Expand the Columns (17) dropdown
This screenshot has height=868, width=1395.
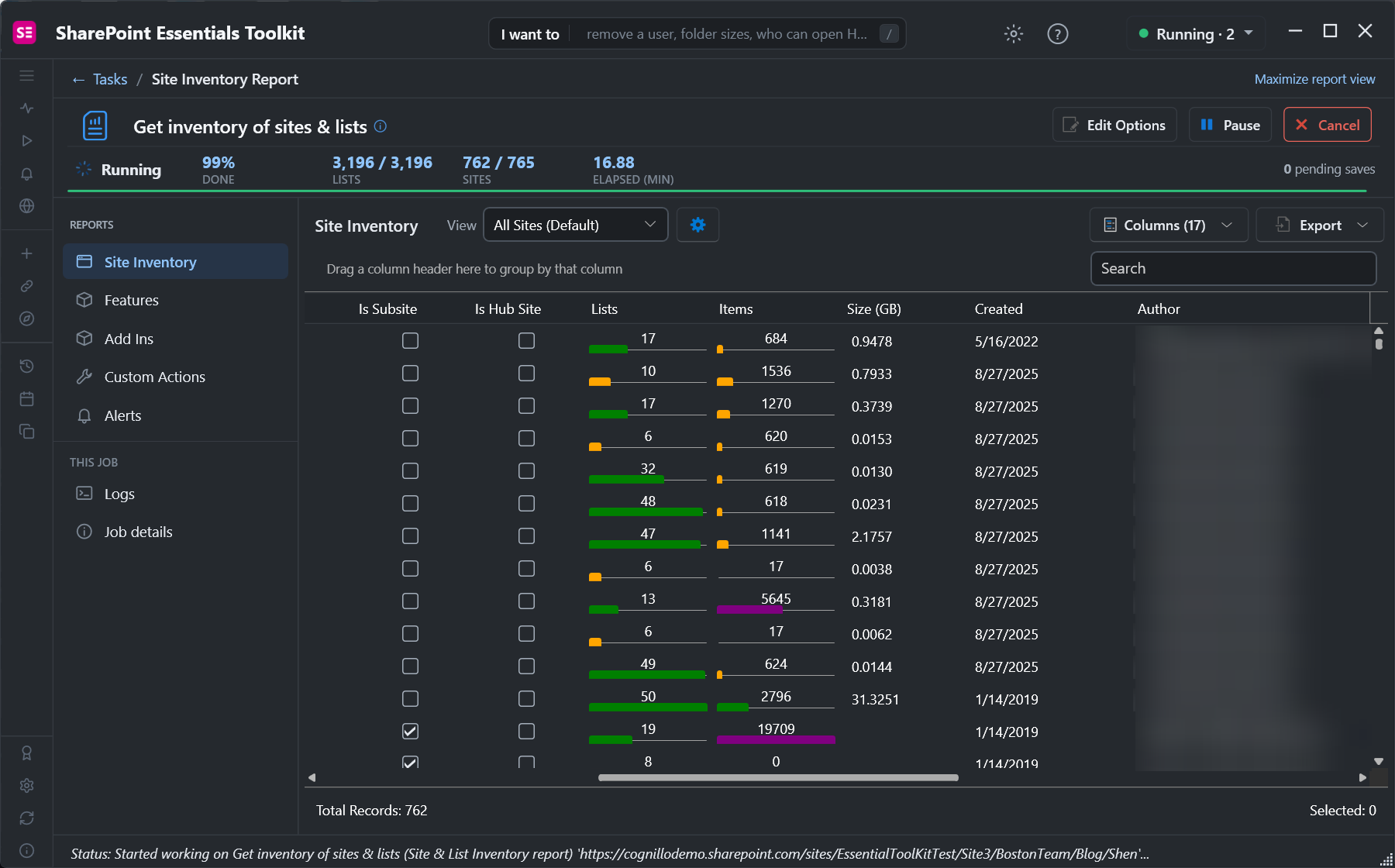[x=1169, y=225]
